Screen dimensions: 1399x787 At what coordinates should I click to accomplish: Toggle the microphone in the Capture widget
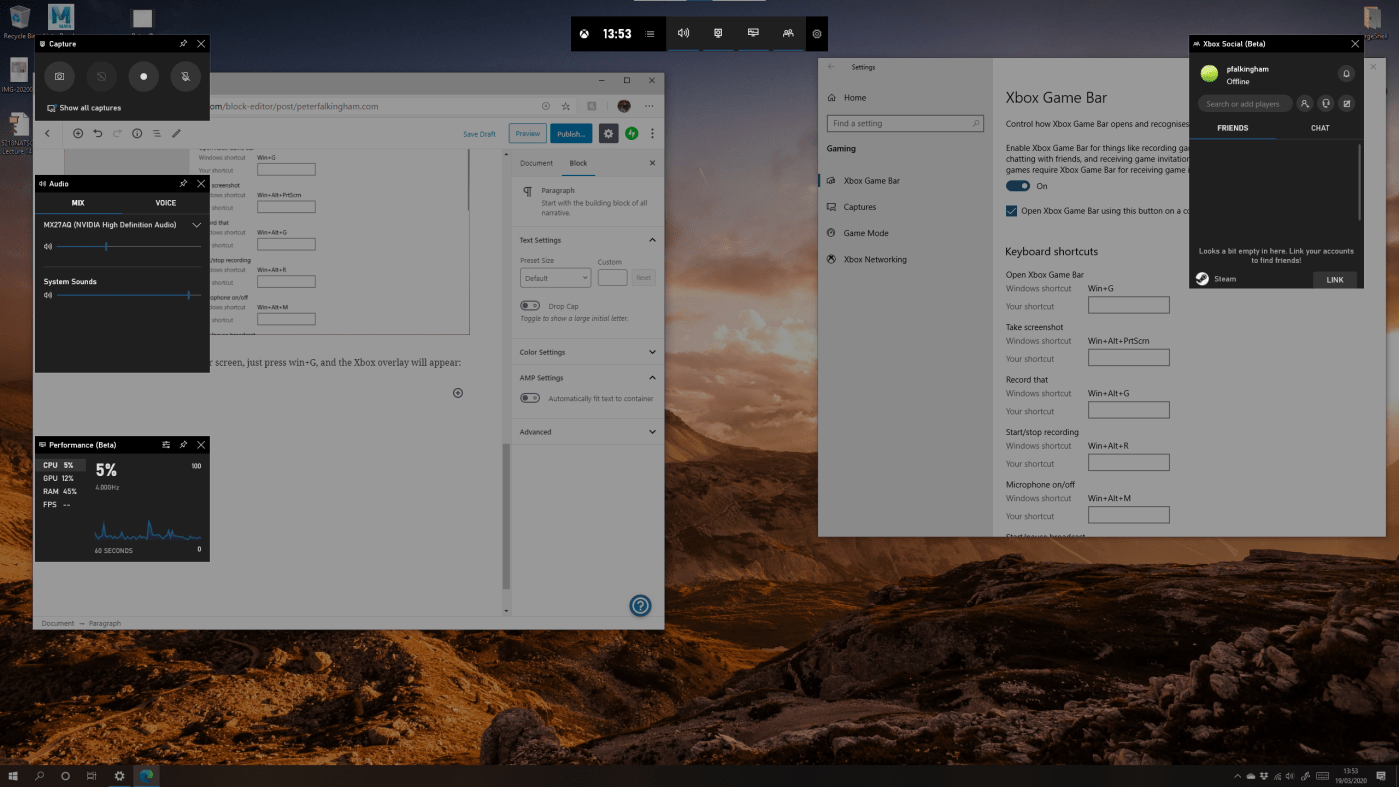[185, 76]
